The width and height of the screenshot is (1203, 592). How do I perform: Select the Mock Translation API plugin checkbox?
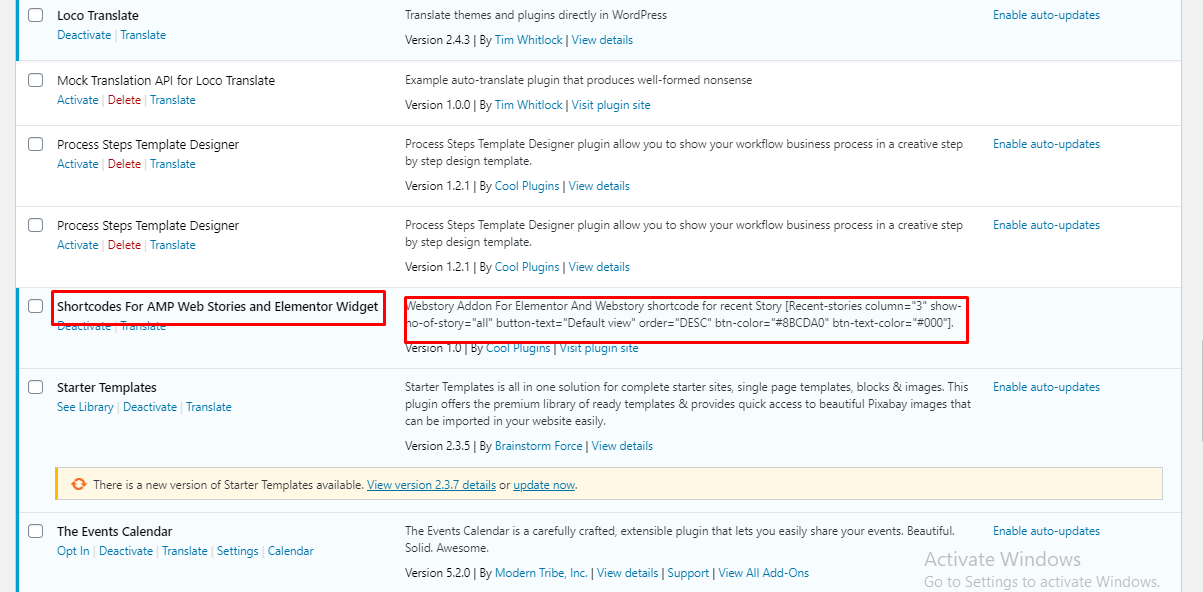pyautogui.click(x=36, y=80)
